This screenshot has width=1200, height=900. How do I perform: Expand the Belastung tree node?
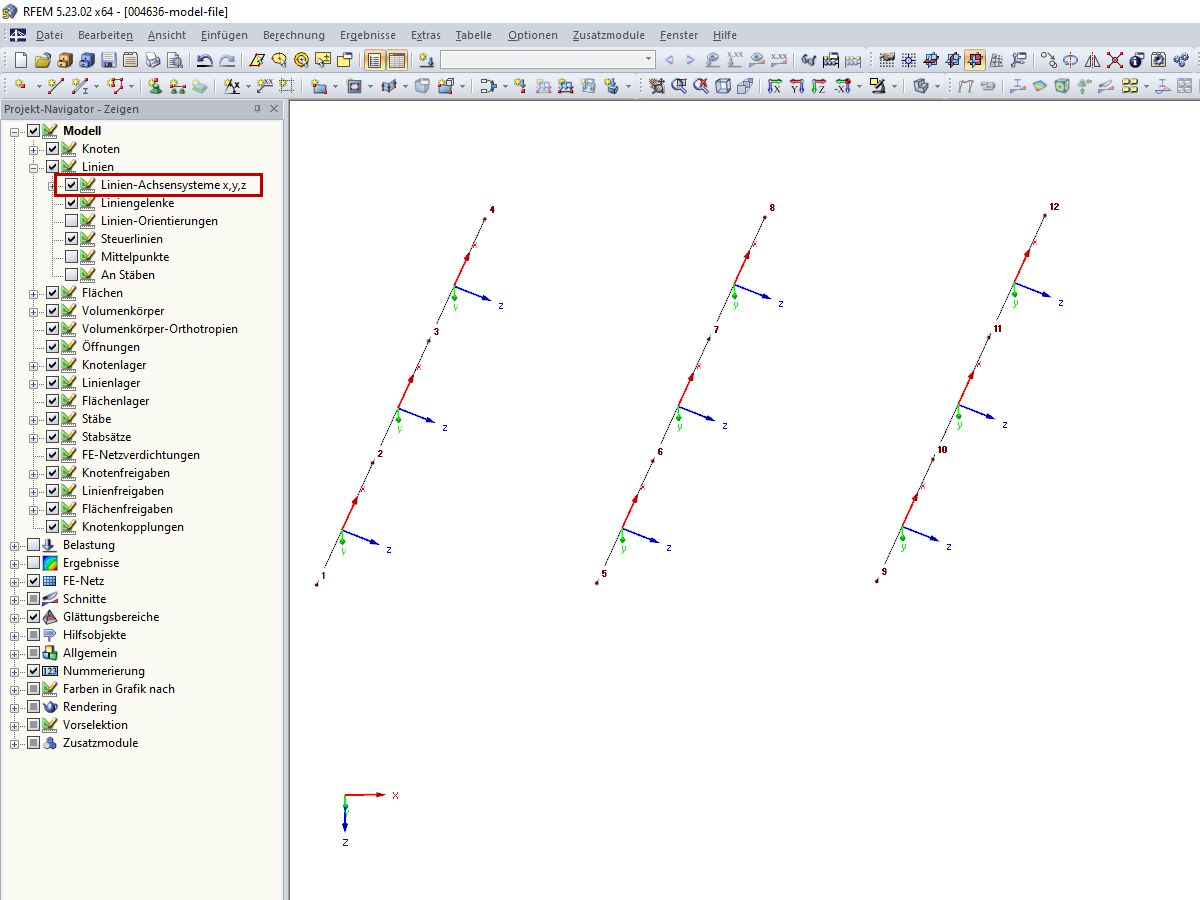click(x=15, y=545)
